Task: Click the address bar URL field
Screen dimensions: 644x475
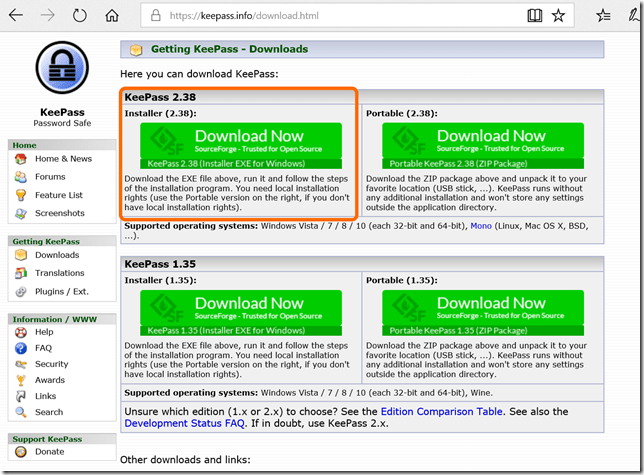Action: click(x=330, y=16)
